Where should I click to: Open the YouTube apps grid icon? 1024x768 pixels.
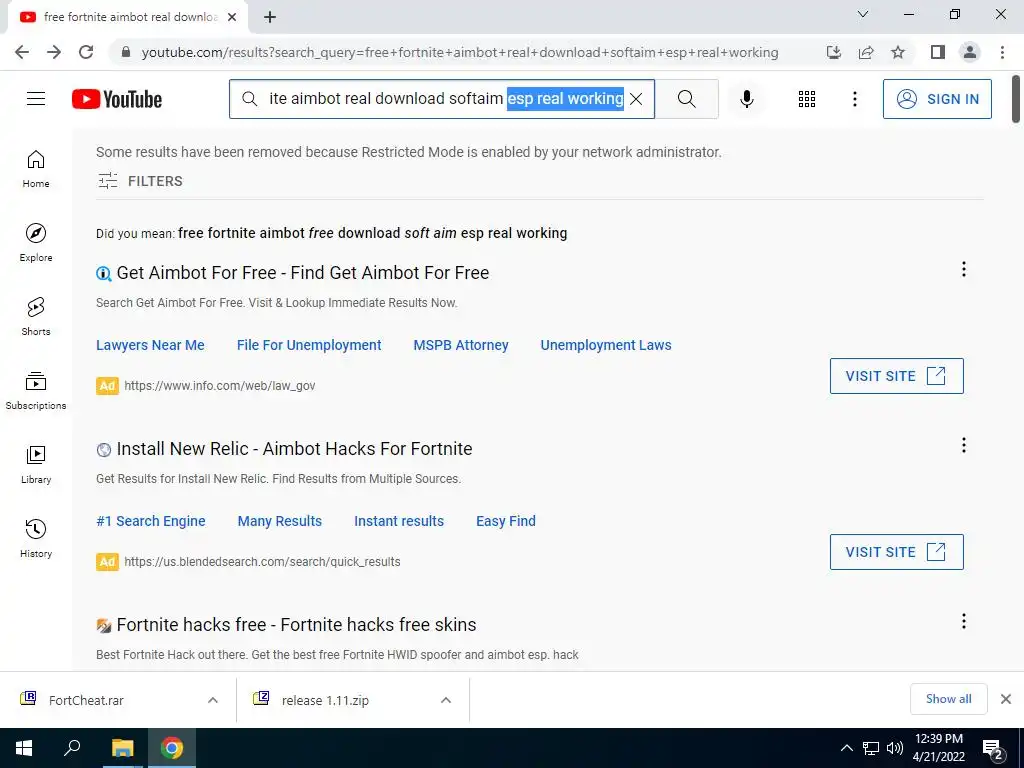[x=807, y=99]
